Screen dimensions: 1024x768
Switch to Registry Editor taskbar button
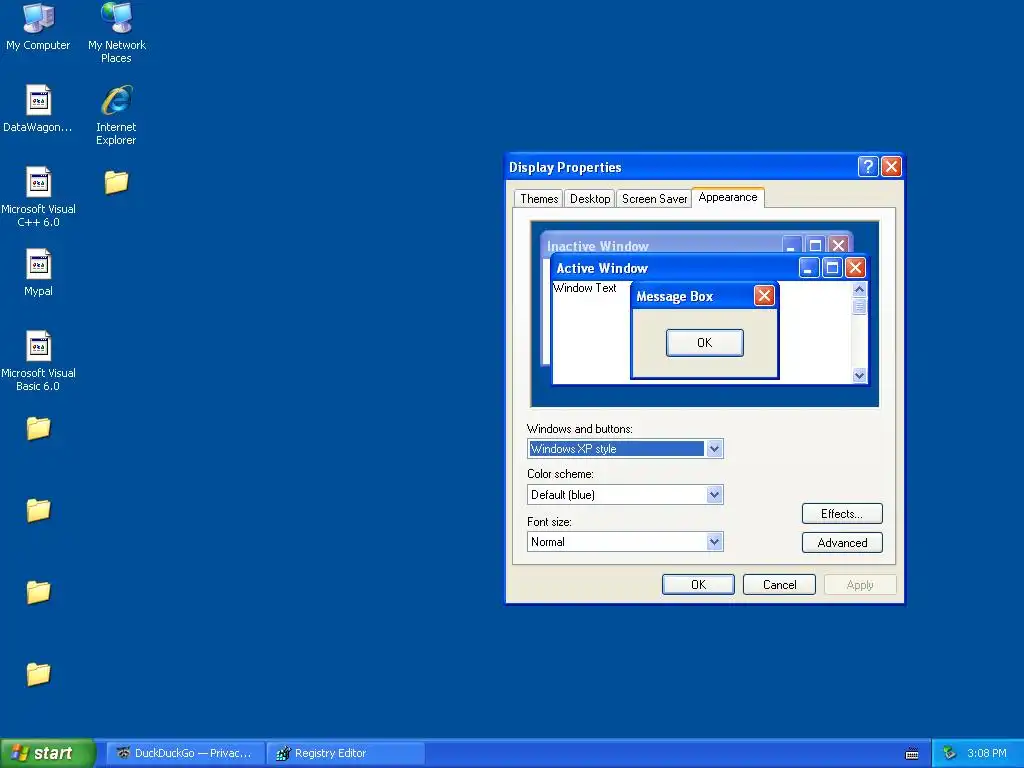coord(346,753)
